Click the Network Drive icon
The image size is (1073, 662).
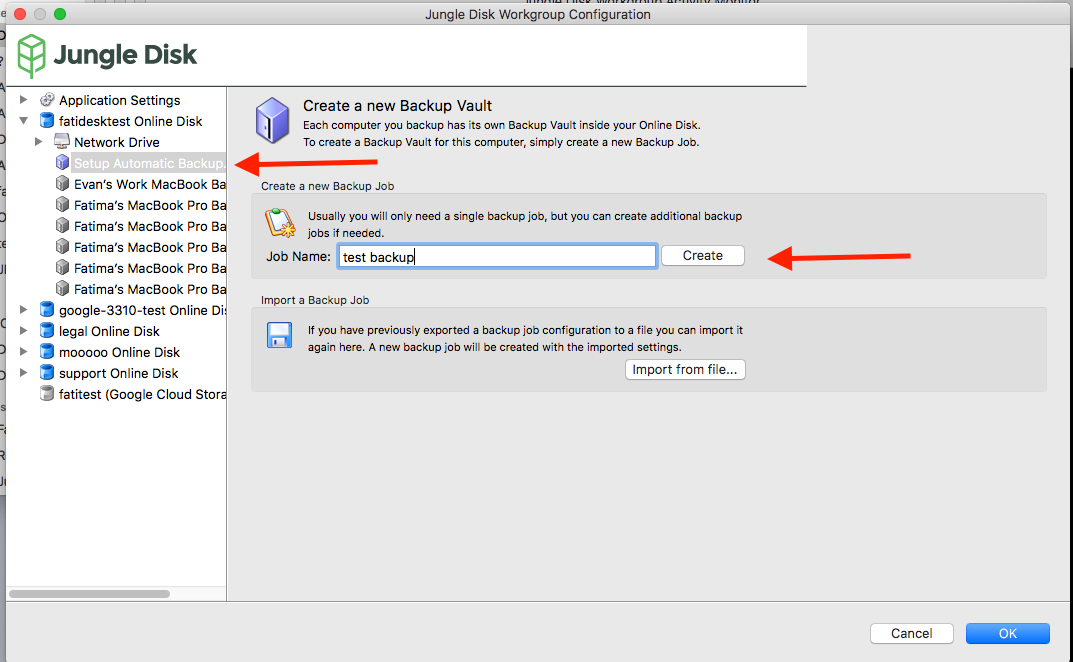[62, 142]
